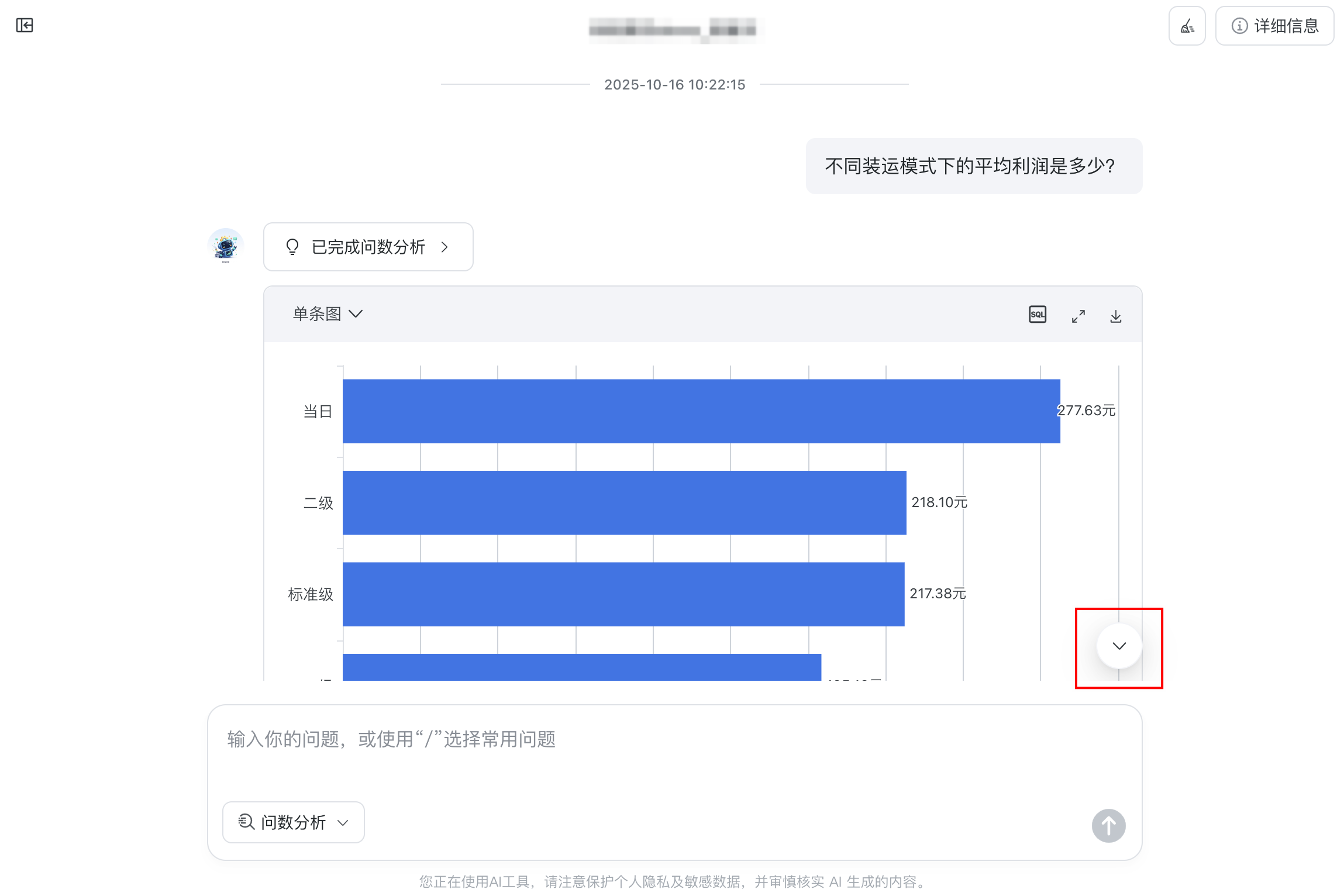This screenshot has width=1344, height=896.
Task: Collapse the sidebar using top-left icon
Action: (25, 26)
